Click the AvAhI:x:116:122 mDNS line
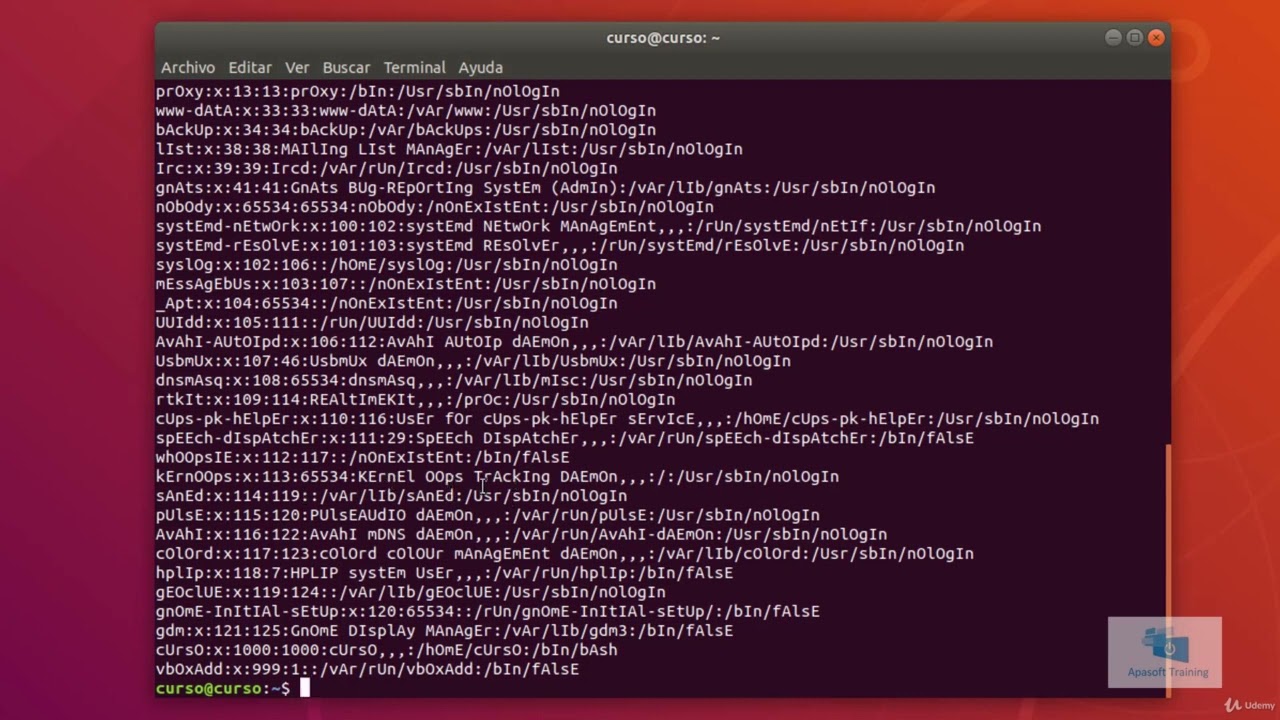1280x720 pixels. coord(522,535)
